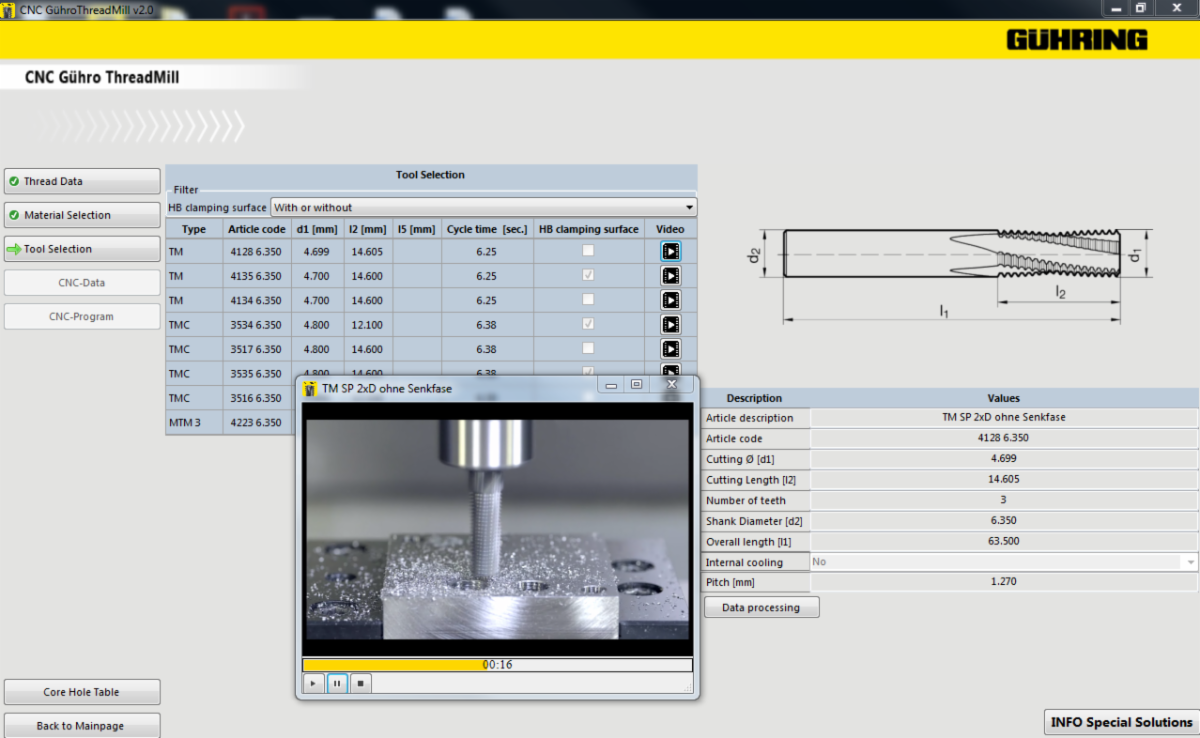Open the Core Hole Table
Viewport: 1200px width, 738px height.
click(x=82, y=692)
